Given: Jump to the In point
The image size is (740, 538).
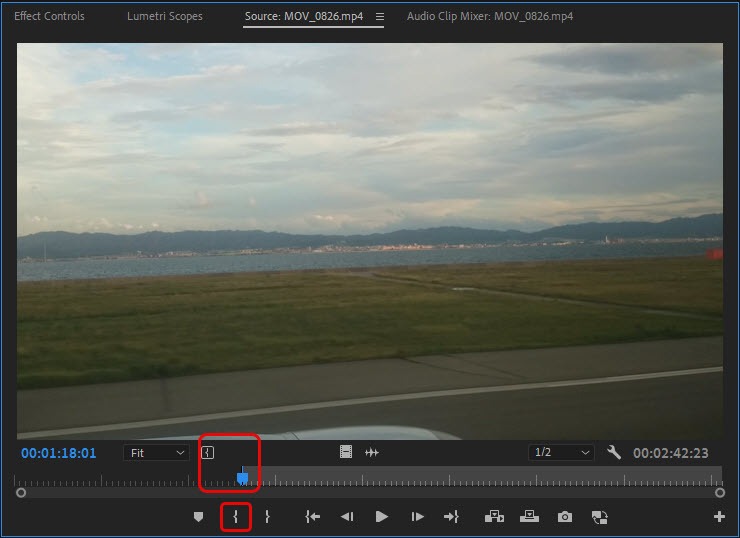Looking at the screenshot, I should tap(313, 517).
